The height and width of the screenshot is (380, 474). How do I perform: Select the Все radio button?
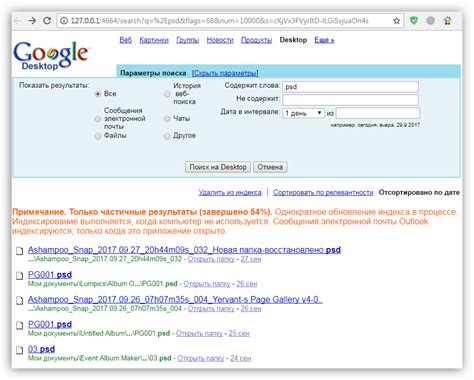98,94
